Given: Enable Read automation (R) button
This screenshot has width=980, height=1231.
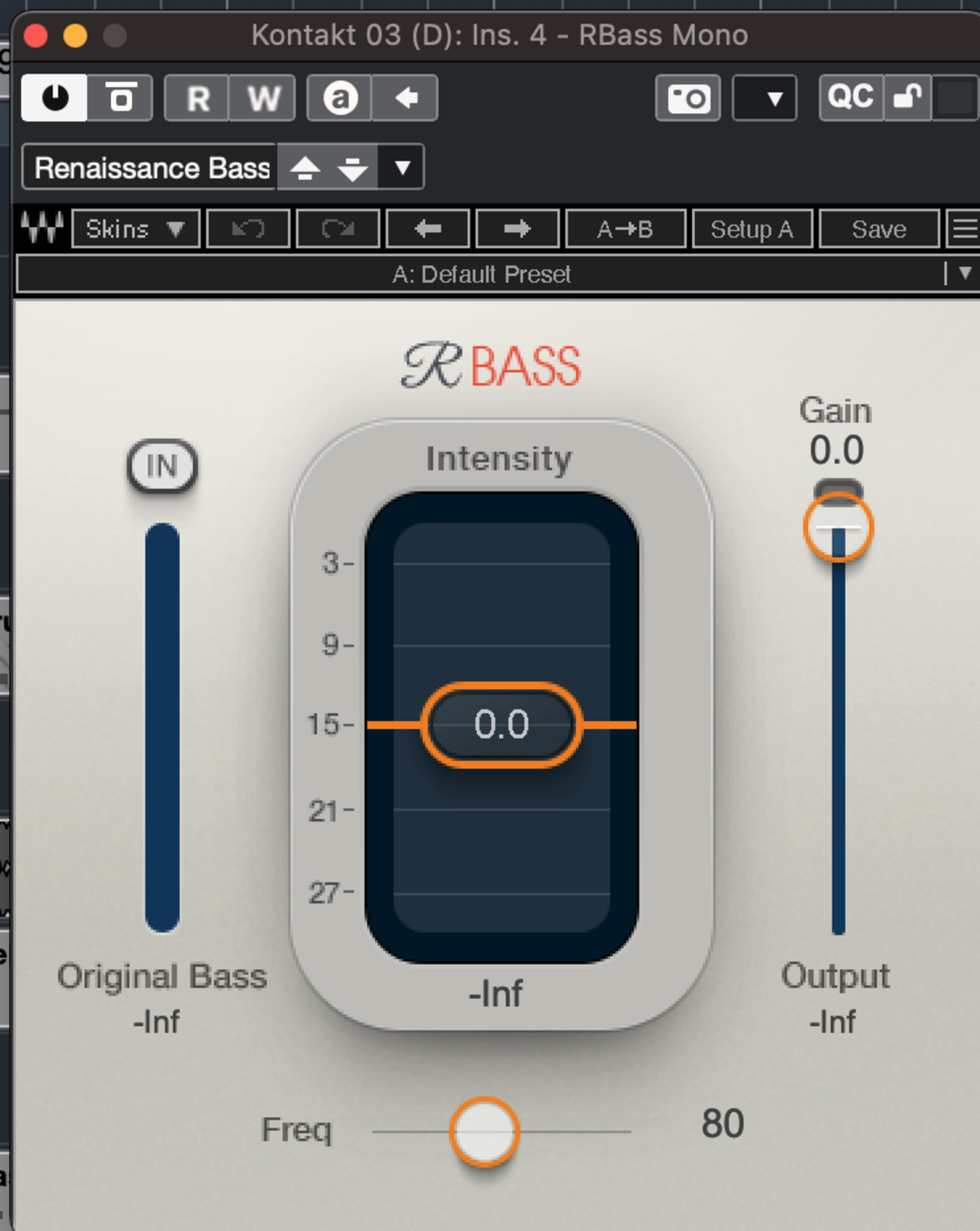Looking at the screenshot, I should pos(198,98).
